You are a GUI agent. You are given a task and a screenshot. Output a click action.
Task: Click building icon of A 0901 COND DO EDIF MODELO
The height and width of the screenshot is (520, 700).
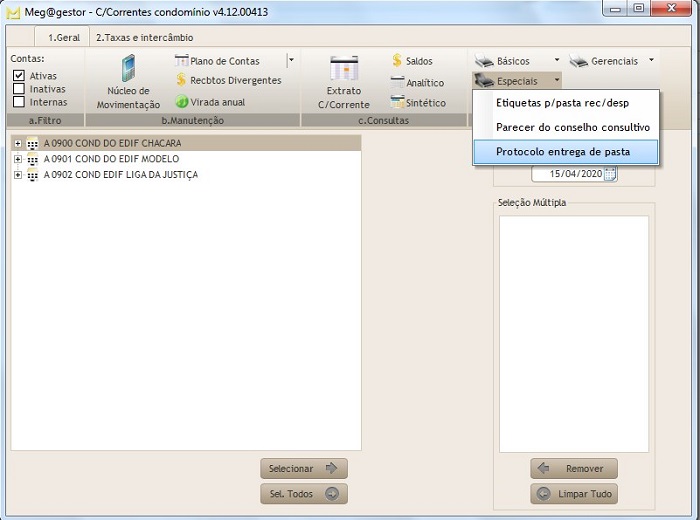pyautogui.click(x=32, y=159)
